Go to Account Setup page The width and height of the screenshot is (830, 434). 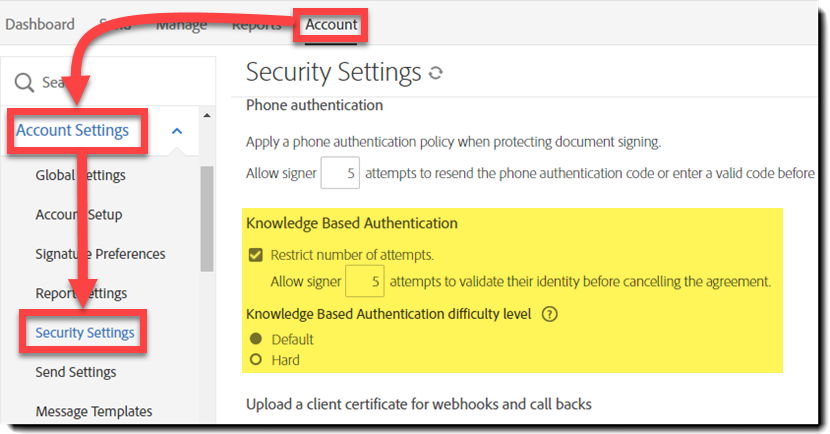79,215
